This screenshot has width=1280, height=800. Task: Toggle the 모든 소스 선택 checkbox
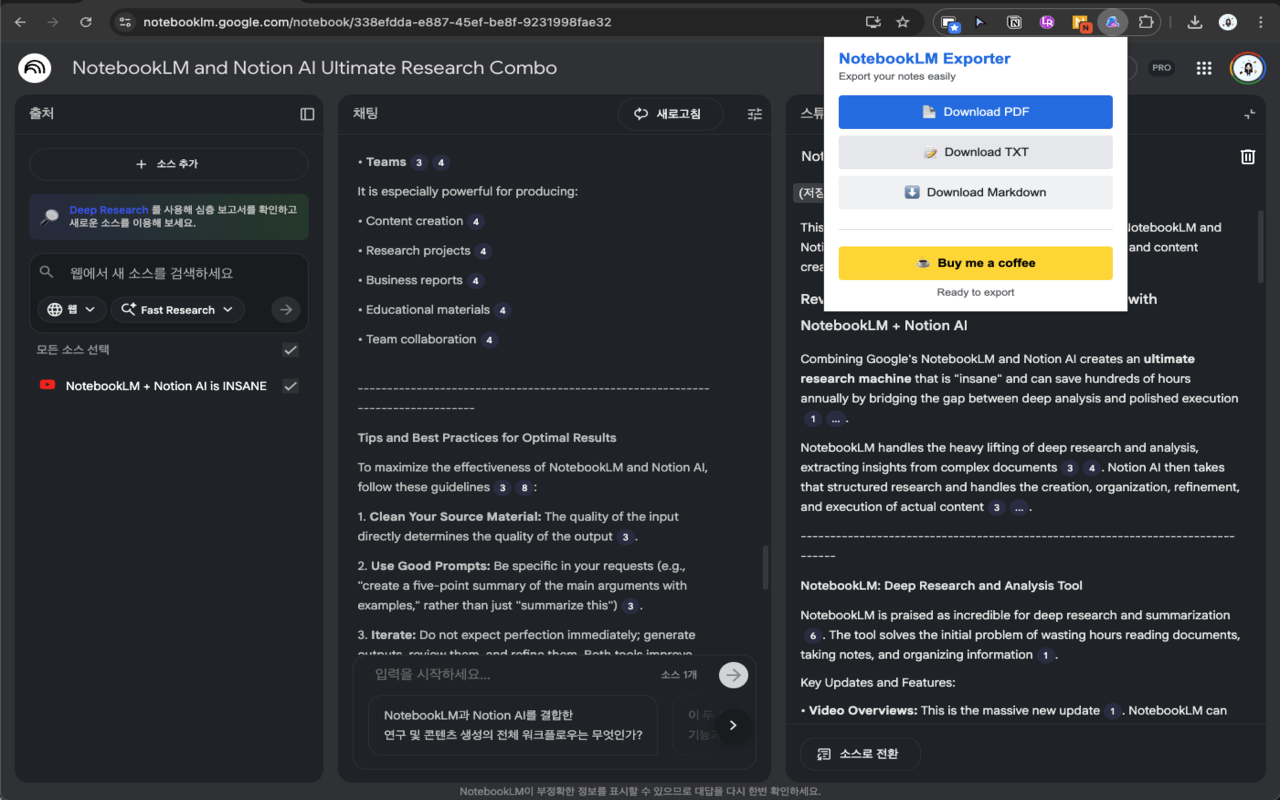(x=290, y=350)
